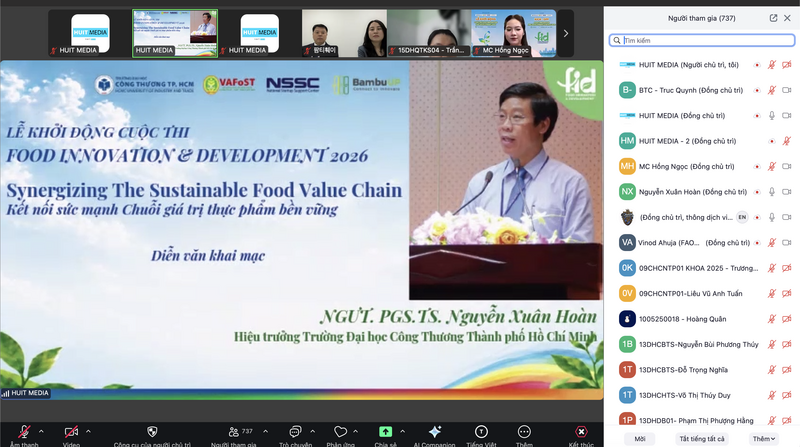Screen dimensions: 800x447
Task: Expand the share options arrow
Action: click(402, 432)
